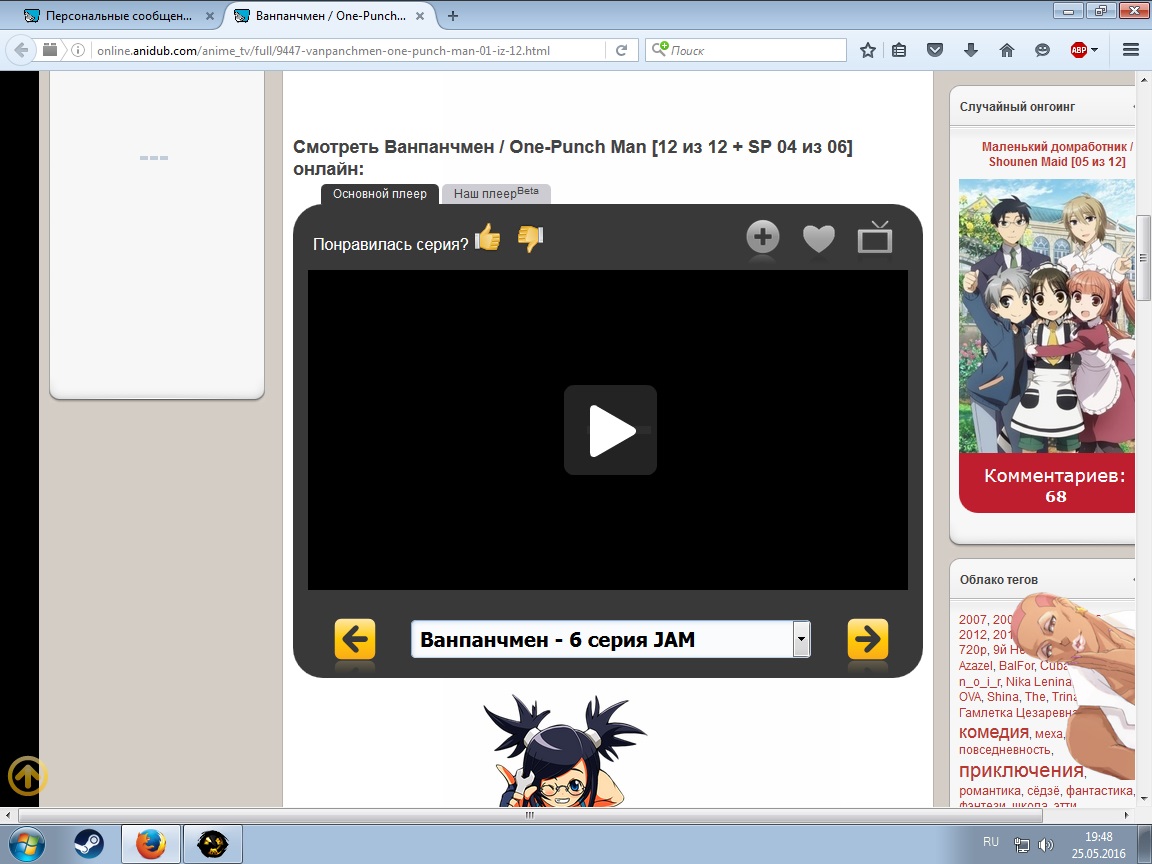Go back to previous page
This screenshot has width=1152, height=864.
coord(21,50)
